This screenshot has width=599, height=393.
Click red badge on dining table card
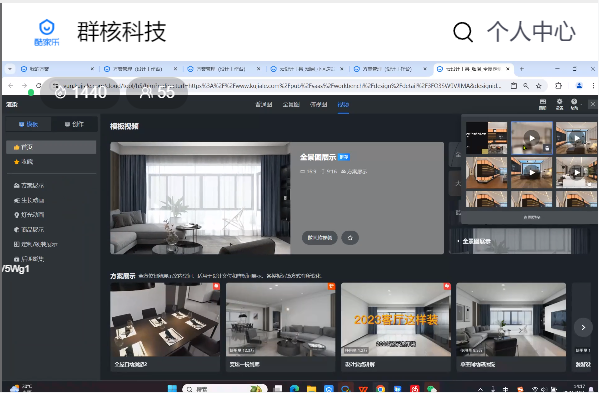click(216, 286)
